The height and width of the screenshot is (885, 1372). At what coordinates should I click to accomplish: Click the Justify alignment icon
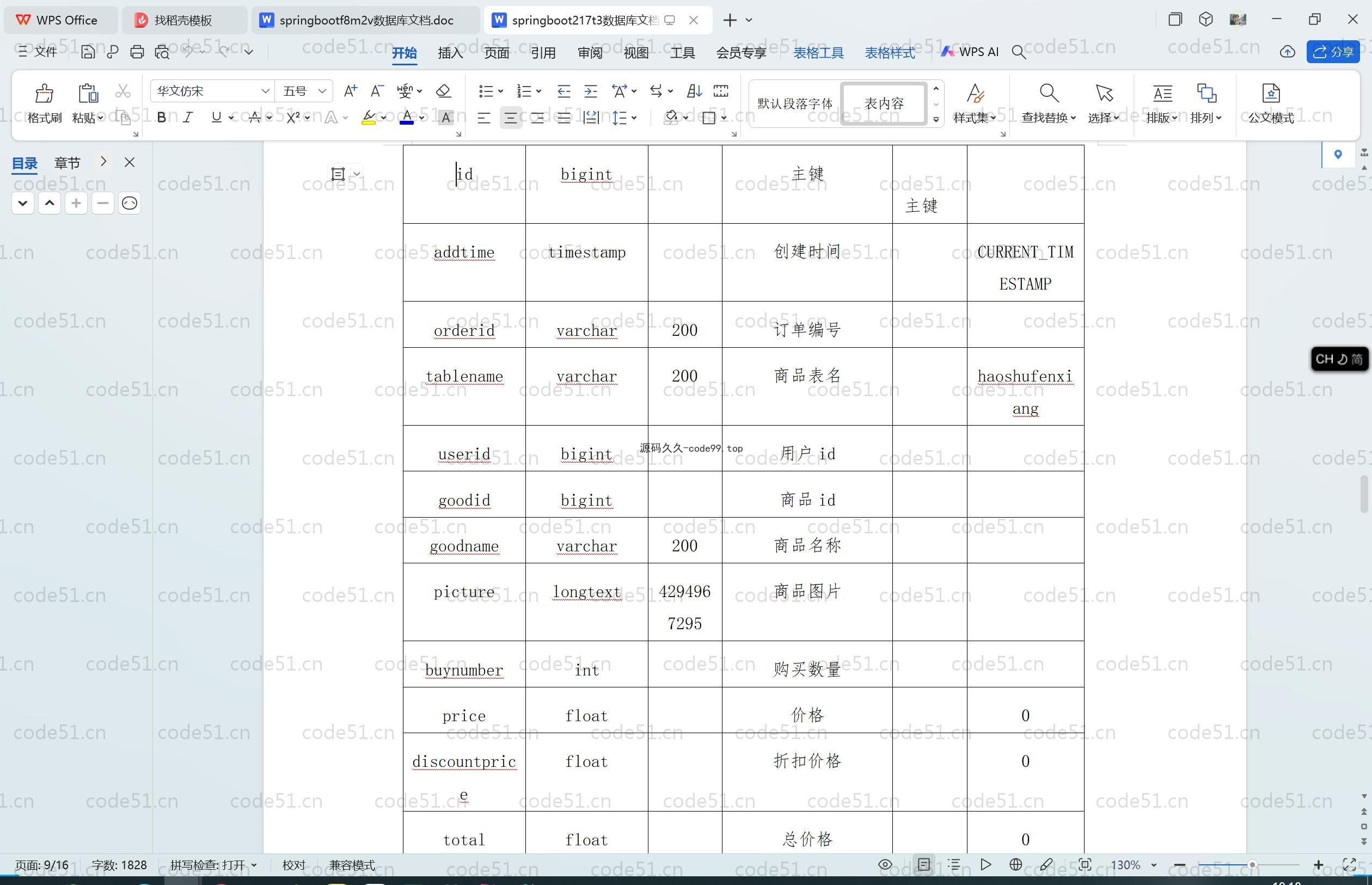pos(564,118)
